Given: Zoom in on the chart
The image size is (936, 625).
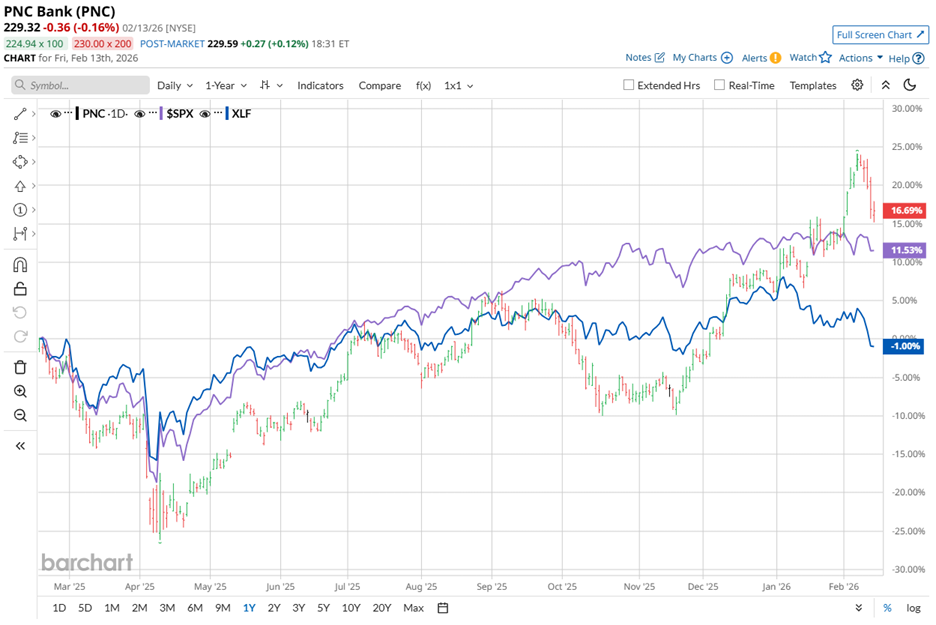Looking at the screenshot, I should pyautogui.click(x=20, y=392).
